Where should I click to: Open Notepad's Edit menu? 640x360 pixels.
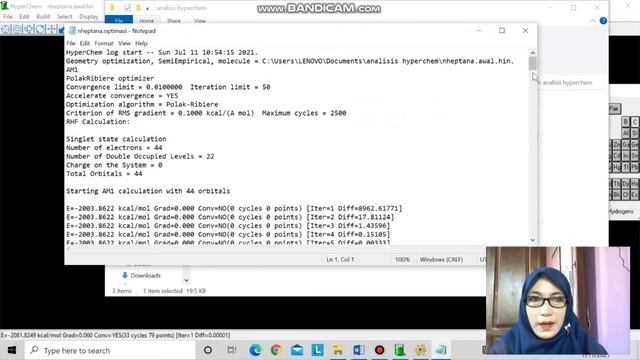(x=84, y=43)
